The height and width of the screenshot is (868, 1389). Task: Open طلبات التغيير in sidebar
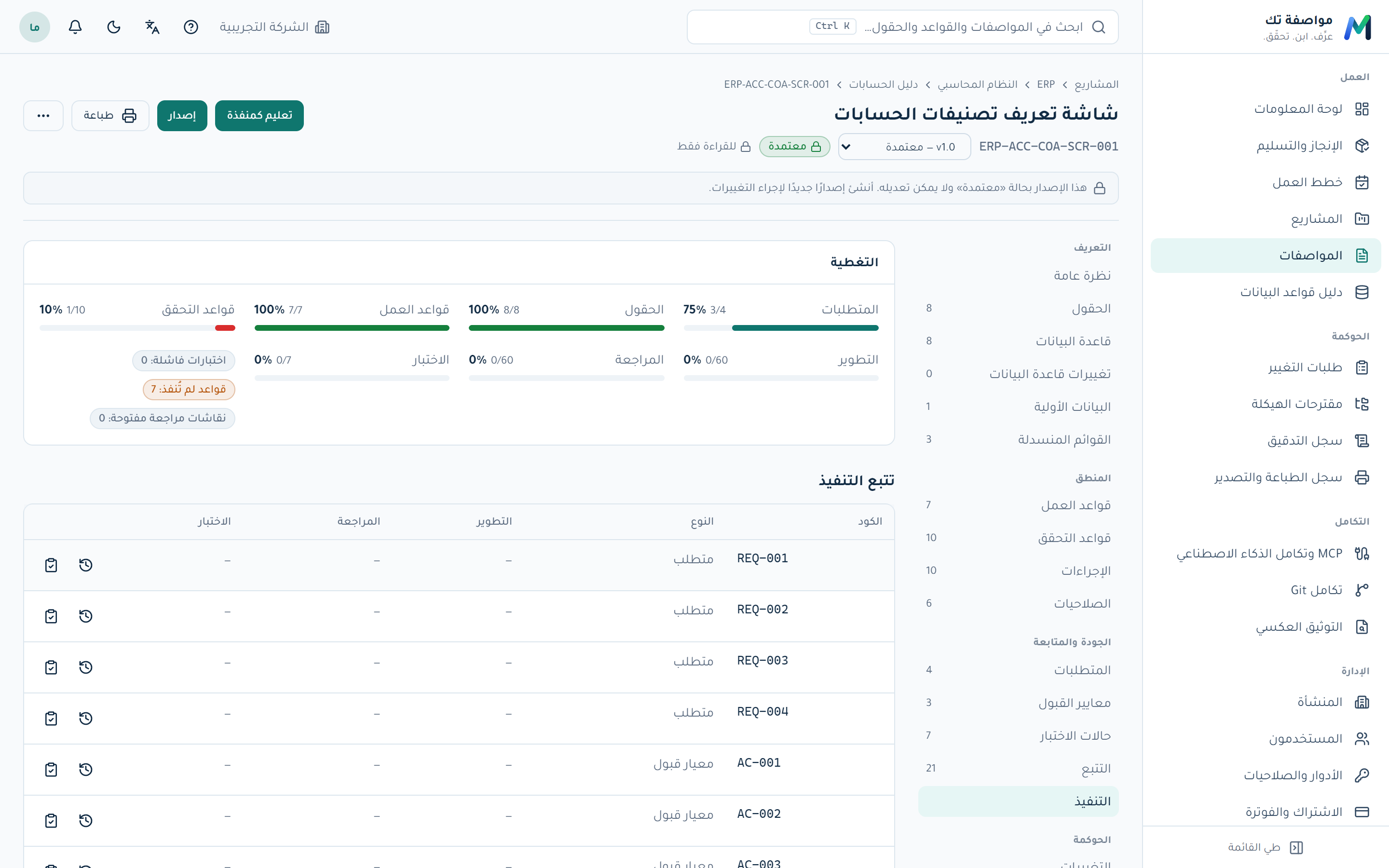click(1266, 367)
